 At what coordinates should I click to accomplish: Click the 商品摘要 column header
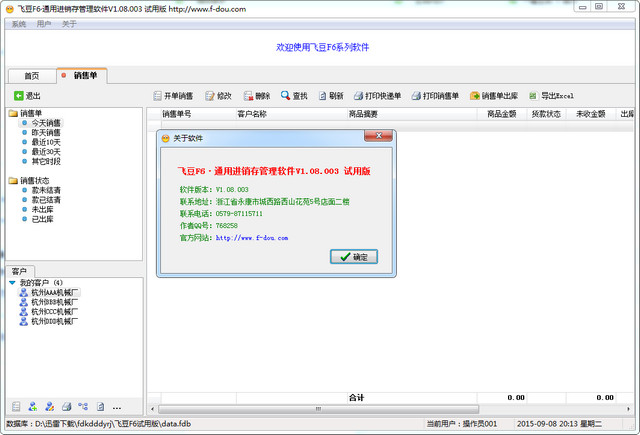(x=411, y=114)
